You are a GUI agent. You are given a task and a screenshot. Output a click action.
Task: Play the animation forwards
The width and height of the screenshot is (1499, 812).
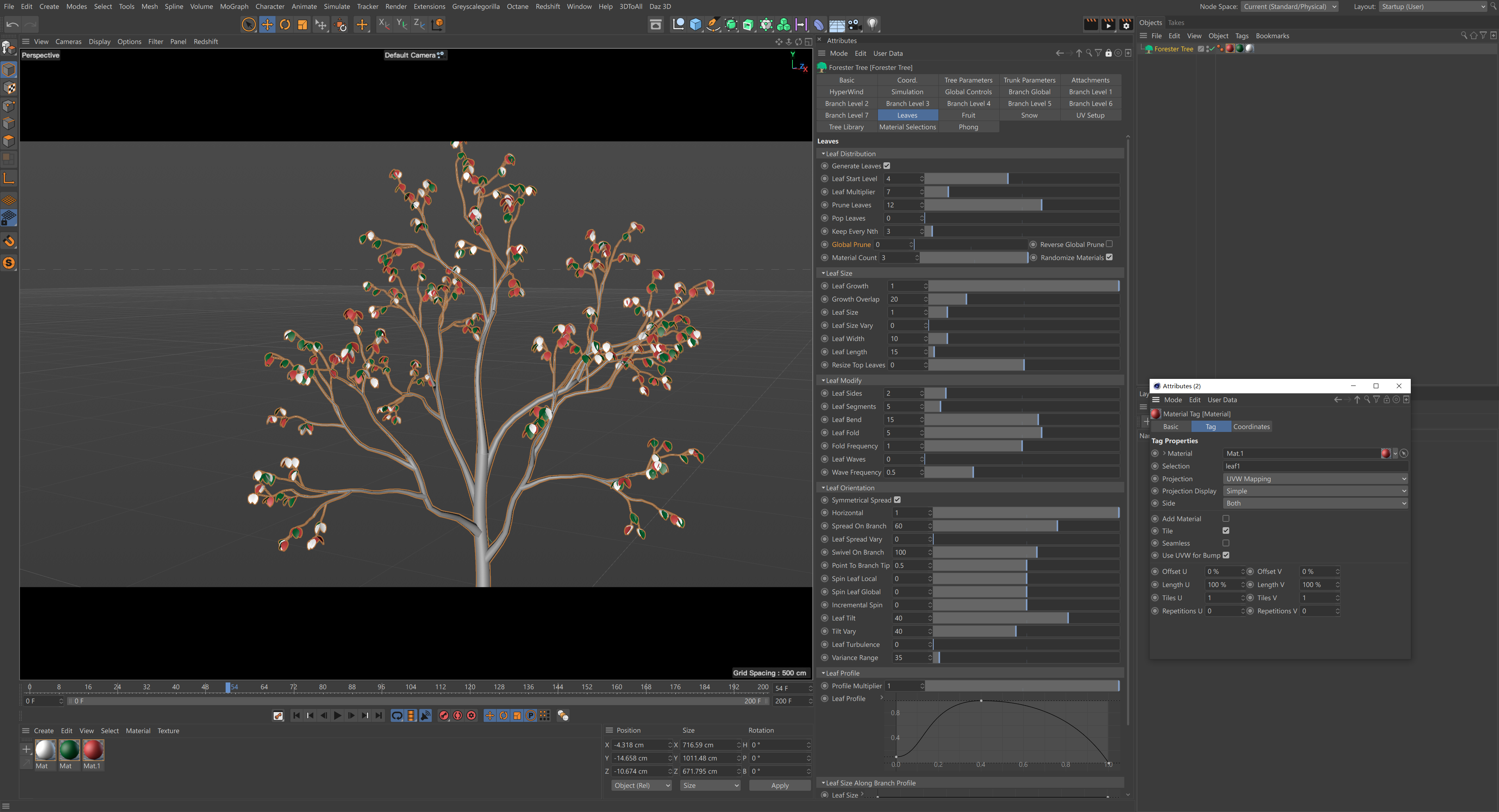(x=338, y=716)
